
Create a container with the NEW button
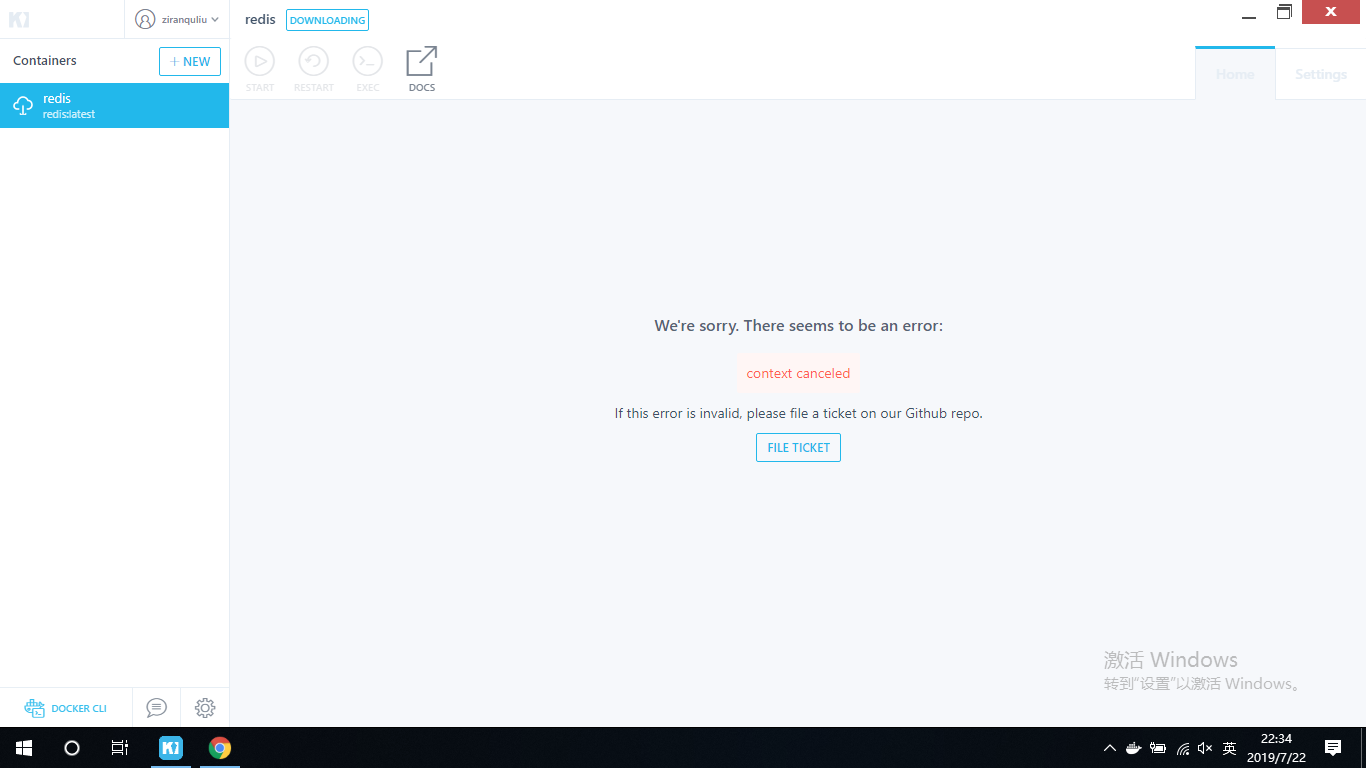coord(190,61)
